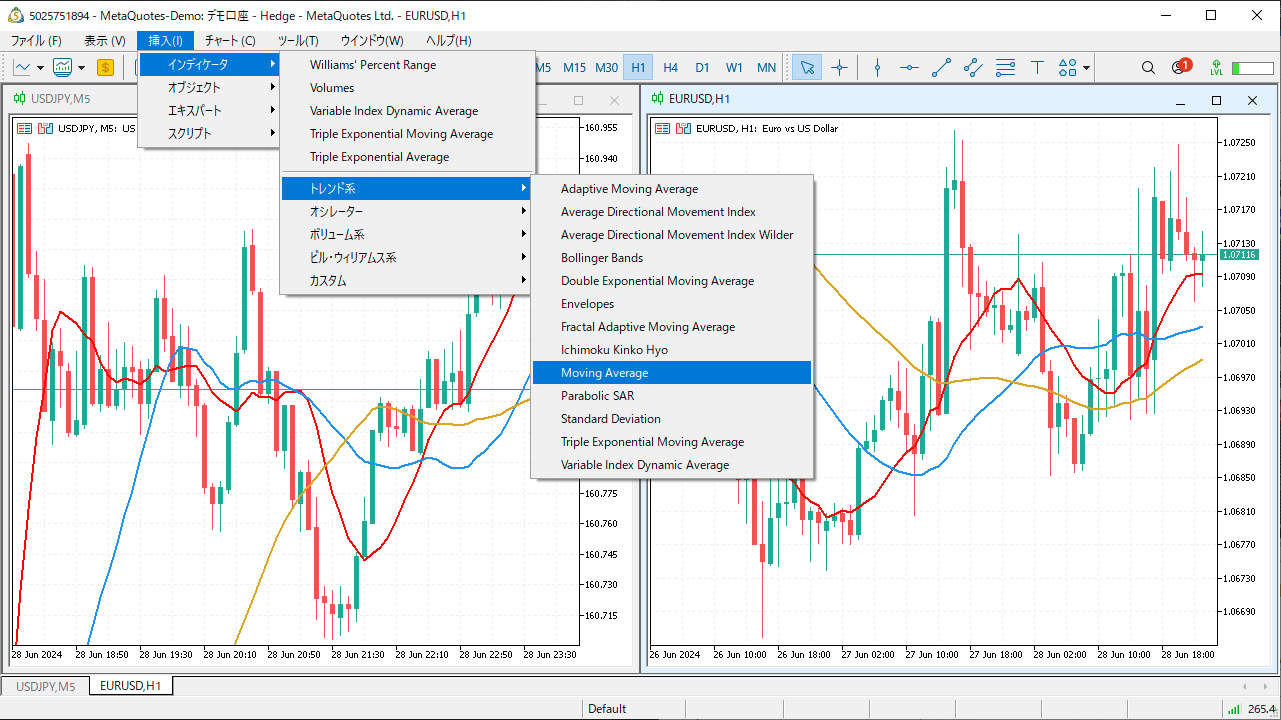Image resolution: width=1281 pixels, height=720 pixels.
Task: Click the line chart type icon
Action: pos(22,68)
